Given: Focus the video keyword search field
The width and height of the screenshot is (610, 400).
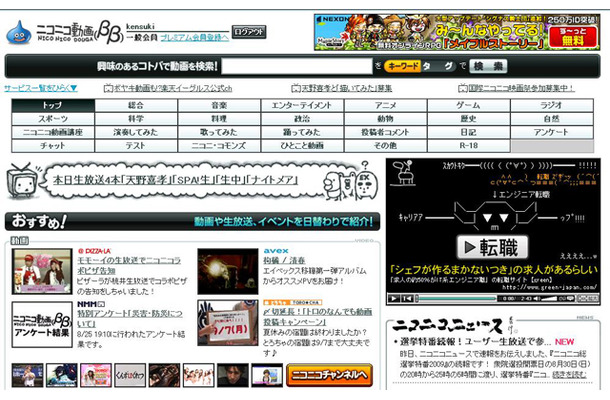Looking at the screenshot, I should [297, 66].
